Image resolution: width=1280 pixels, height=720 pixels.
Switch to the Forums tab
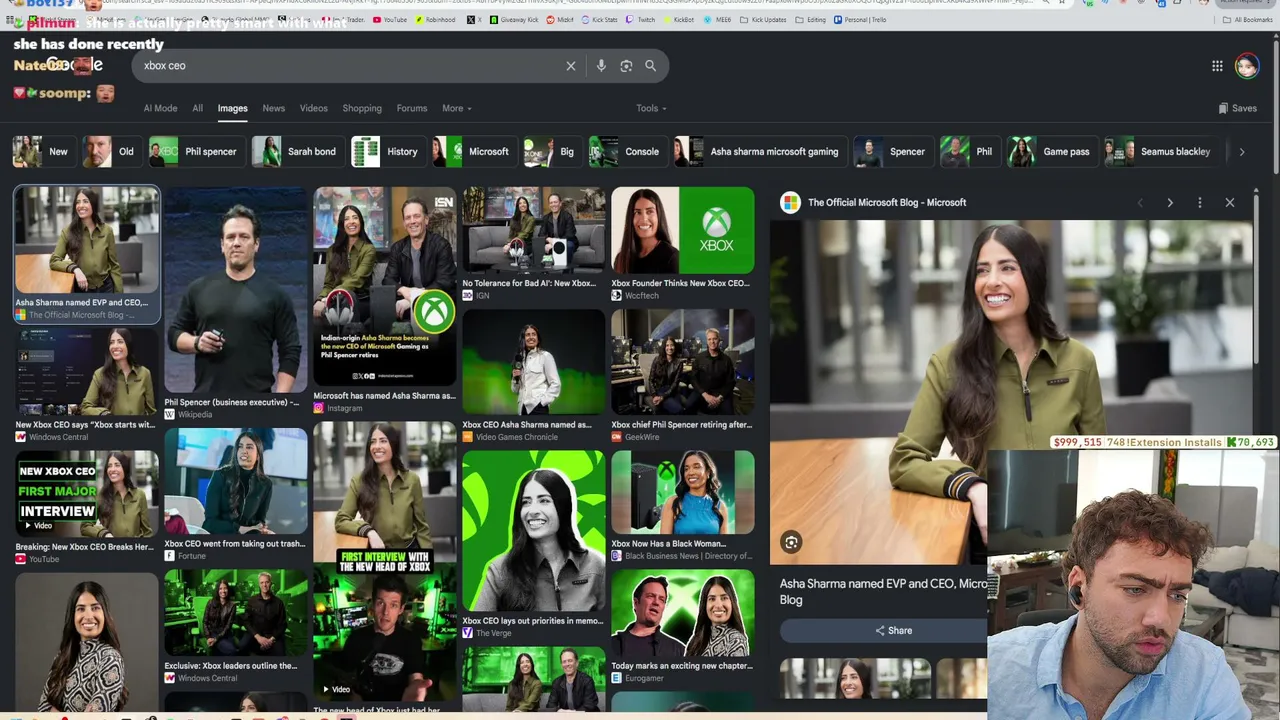click(412, 108)
